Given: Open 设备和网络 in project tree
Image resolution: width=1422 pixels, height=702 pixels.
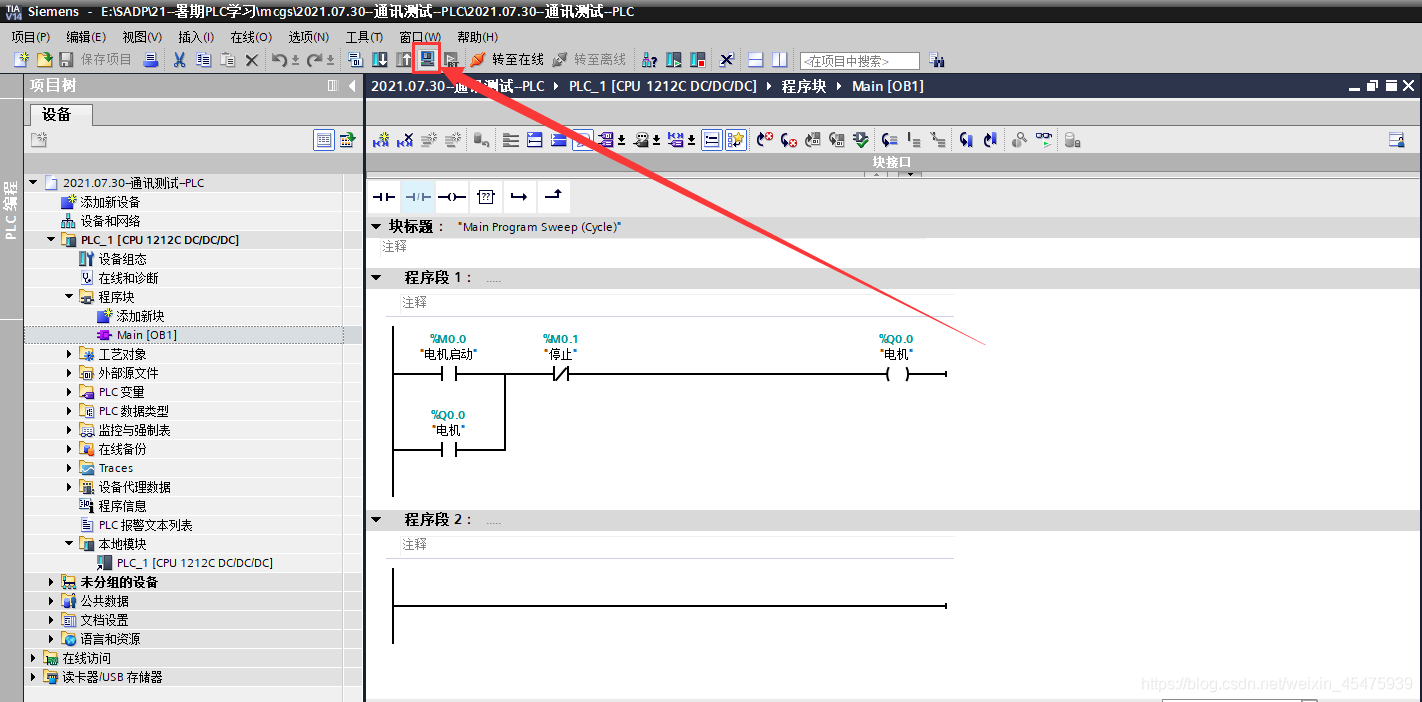Looking at the screenshot, I should click(110, 221).
